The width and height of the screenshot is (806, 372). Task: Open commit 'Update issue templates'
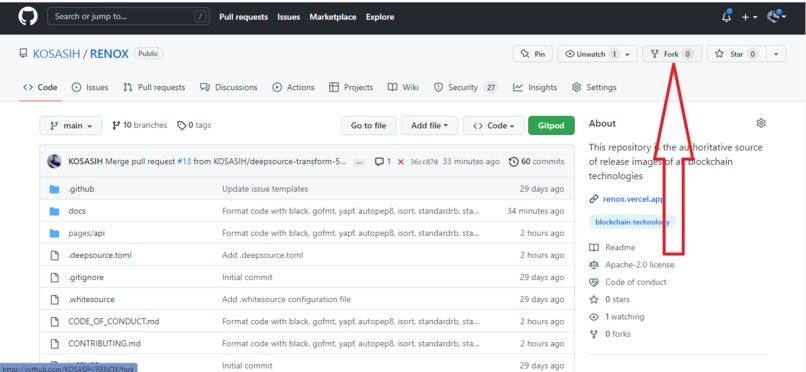(265, 189)
